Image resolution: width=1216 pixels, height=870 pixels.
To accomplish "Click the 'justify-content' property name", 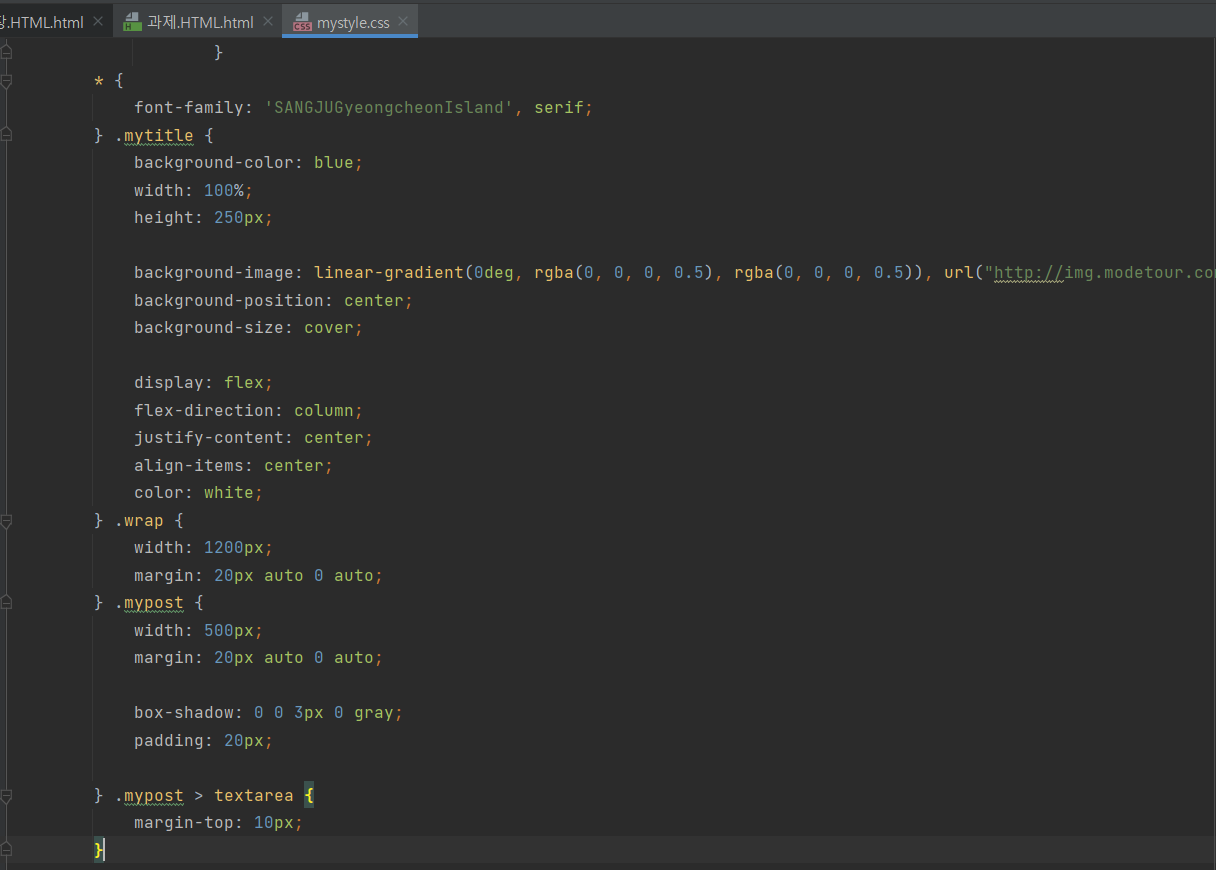I will (x=209, y=438).
